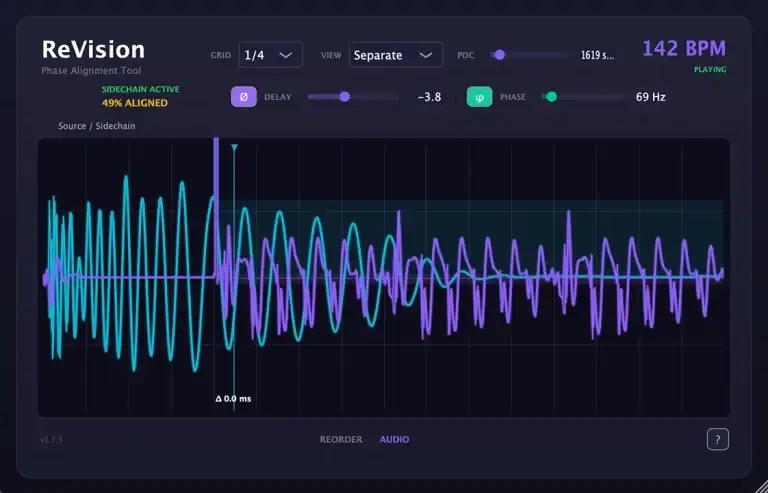This screenshot has height=493, width=768.
Task: Click the PLAYING status indicator
Action: coord(710,70)
